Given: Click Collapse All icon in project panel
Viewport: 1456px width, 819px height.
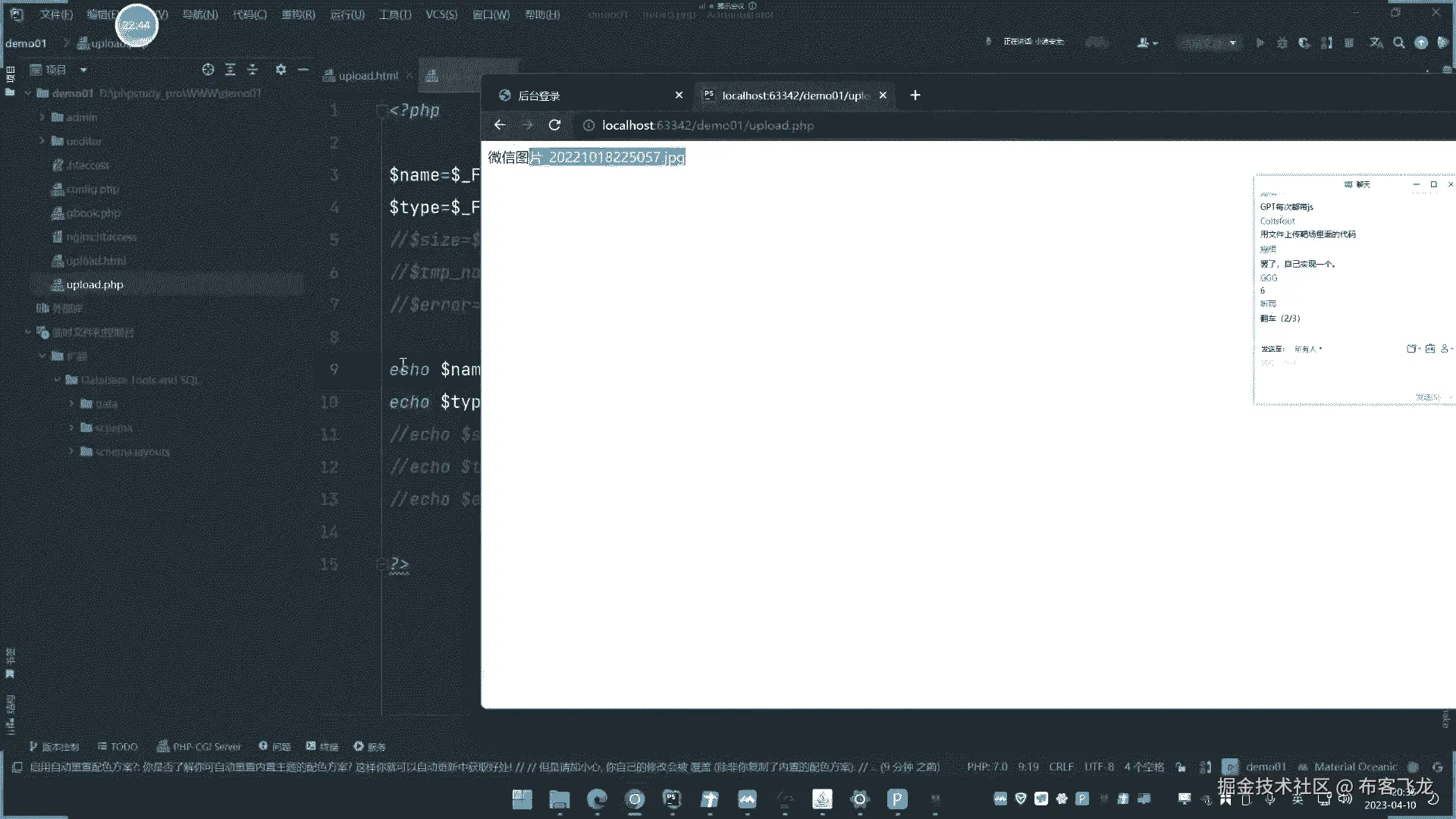Looking at the screenshot, I should click(x=253, y=70).
